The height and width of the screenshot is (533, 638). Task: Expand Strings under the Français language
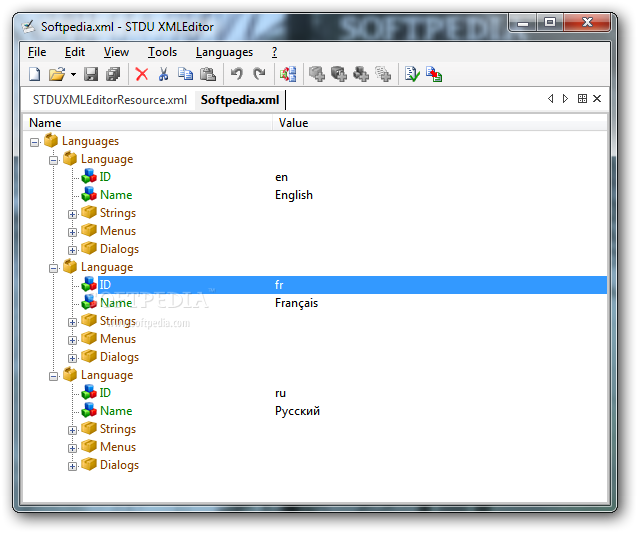point(72,322)
